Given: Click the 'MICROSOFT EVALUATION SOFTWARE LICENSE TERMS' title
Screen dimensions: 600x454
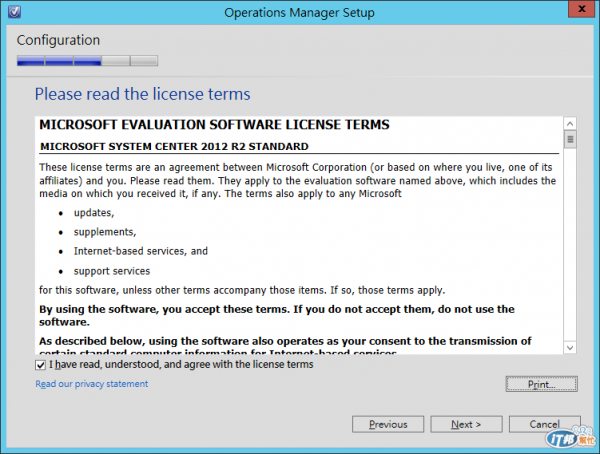Looking at the screenshot, I should click(x=214, y=125).
